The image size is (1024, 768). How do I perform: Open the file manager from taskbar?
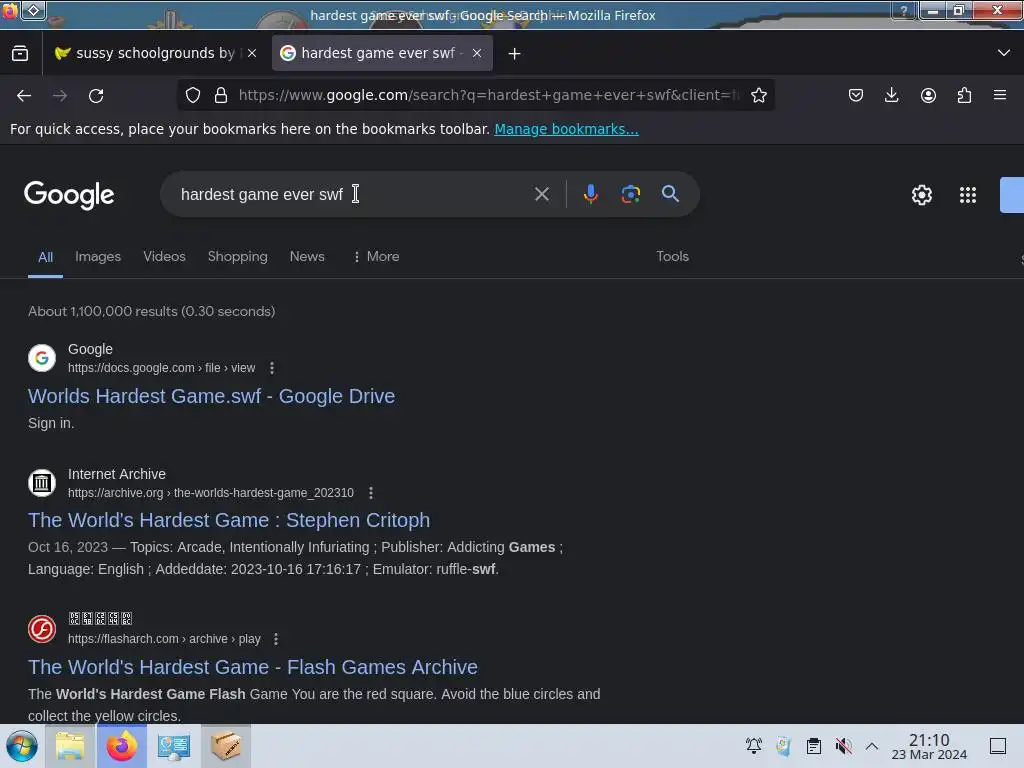click(x=70, y=746)
